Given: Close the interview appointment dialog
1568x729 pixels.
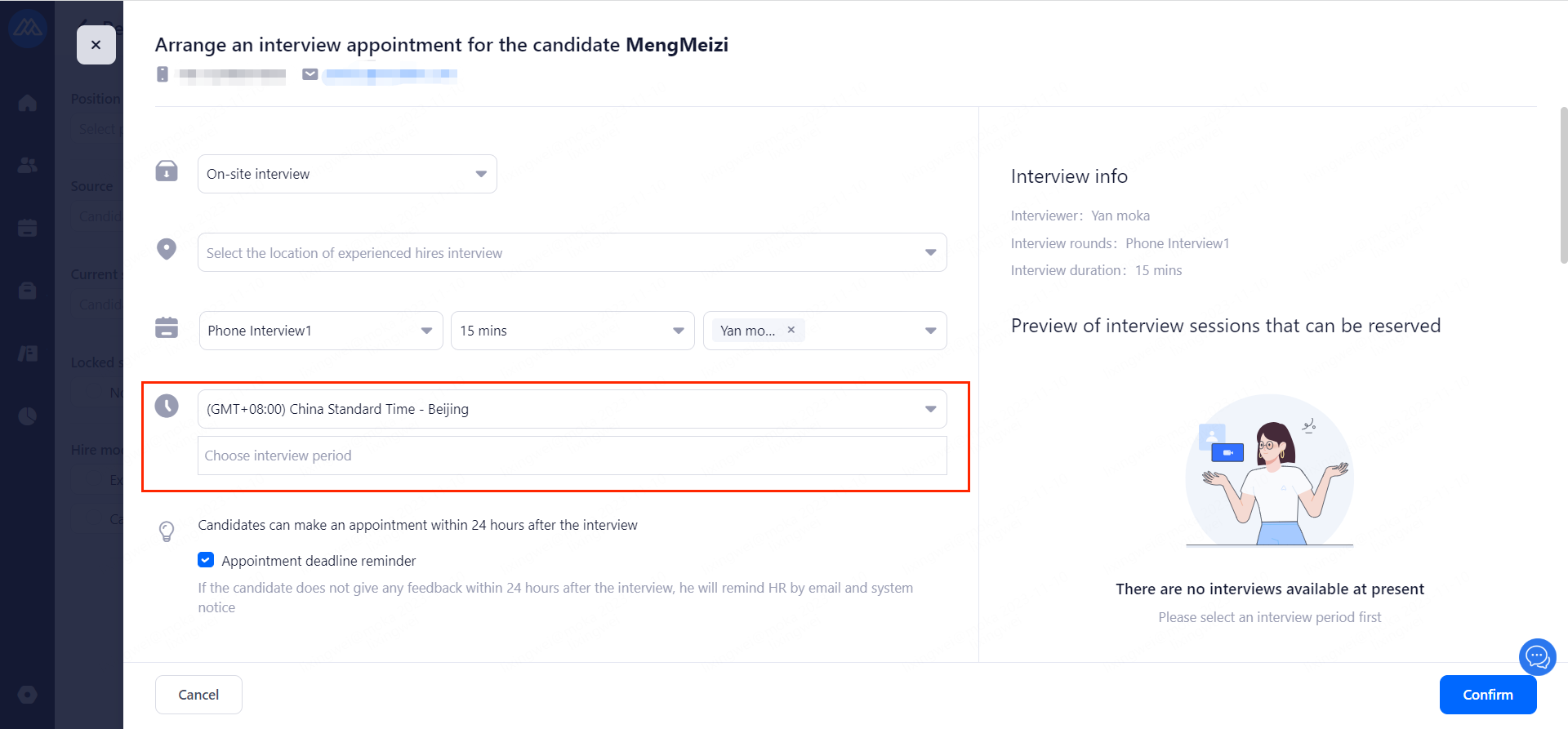Looking at the screenshot, I should [96, 45].
